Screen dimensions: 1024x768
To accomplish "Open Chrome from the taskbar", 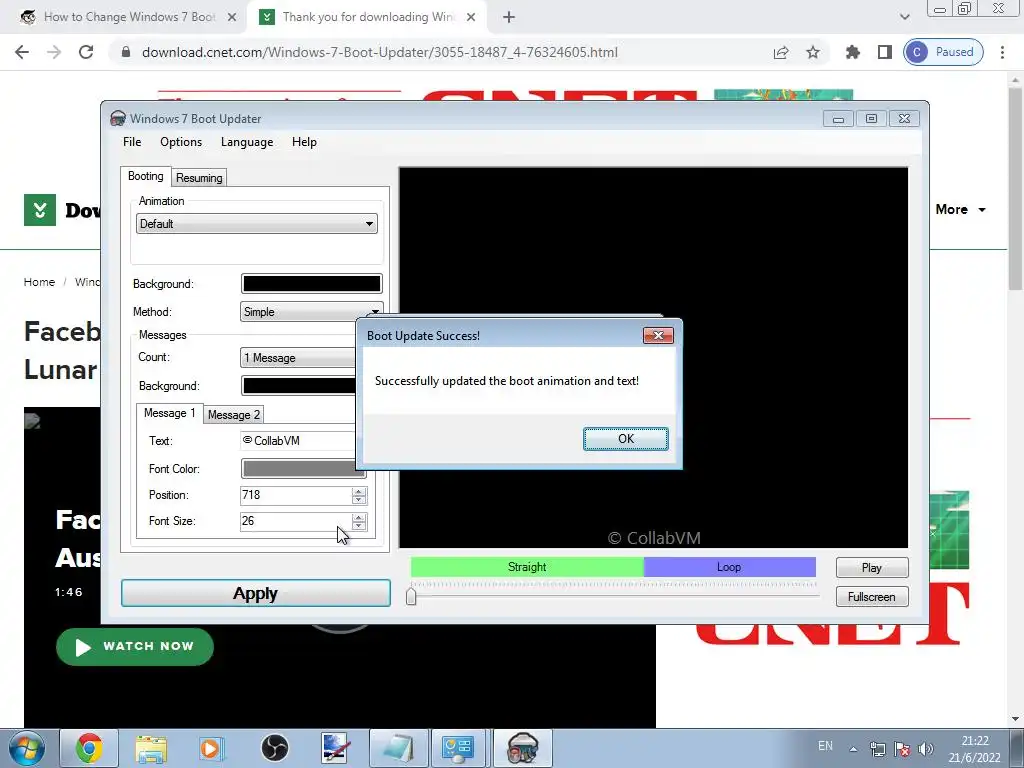I will 89,748.
